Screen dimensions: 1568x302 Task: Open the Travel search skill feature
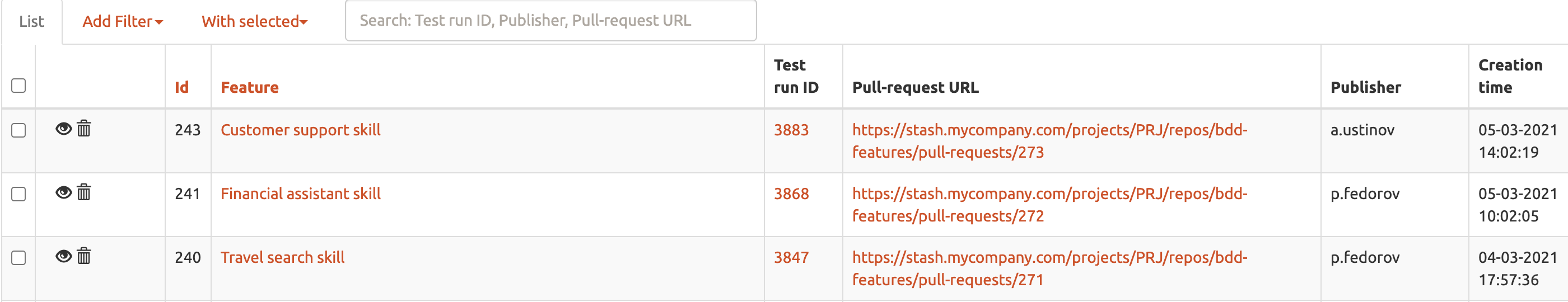tap(282, 258)
